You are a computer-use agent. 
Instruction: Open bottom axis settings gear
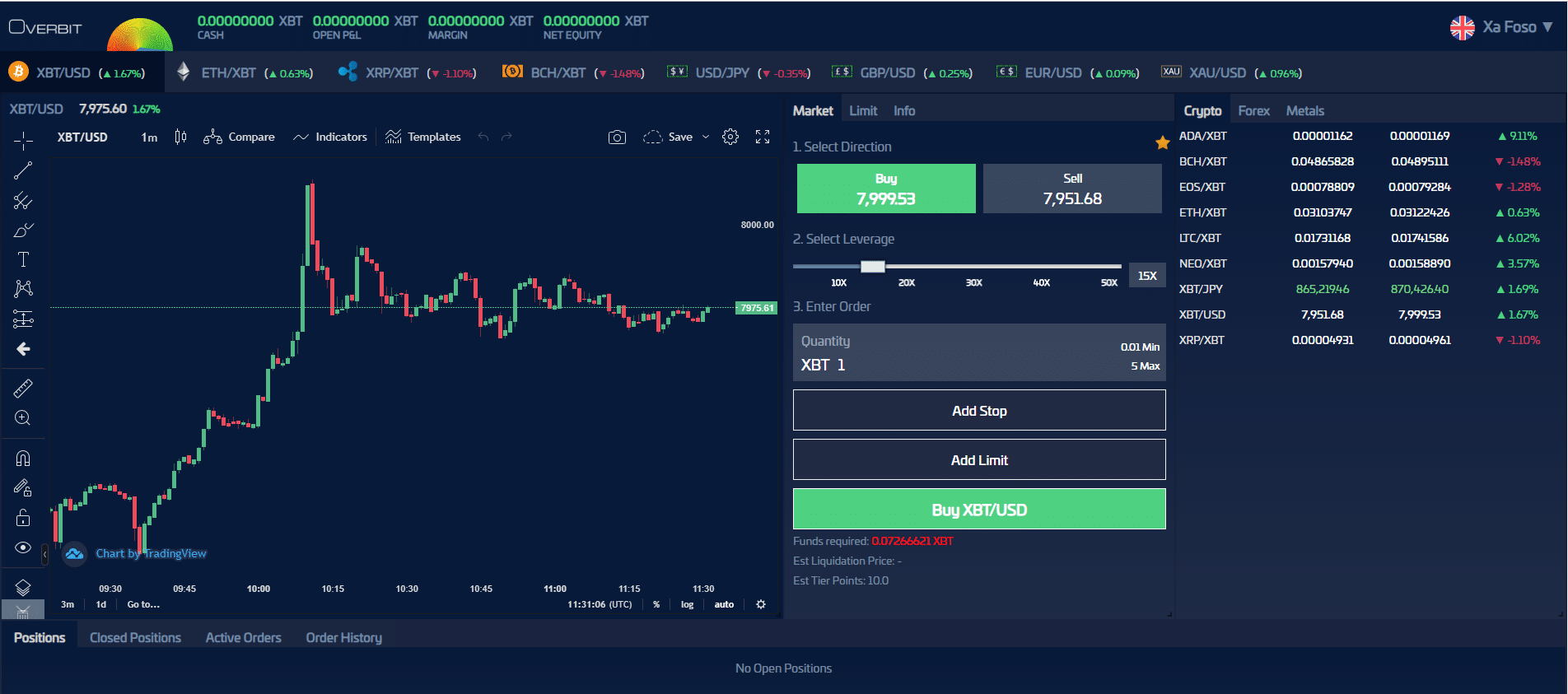761,604
